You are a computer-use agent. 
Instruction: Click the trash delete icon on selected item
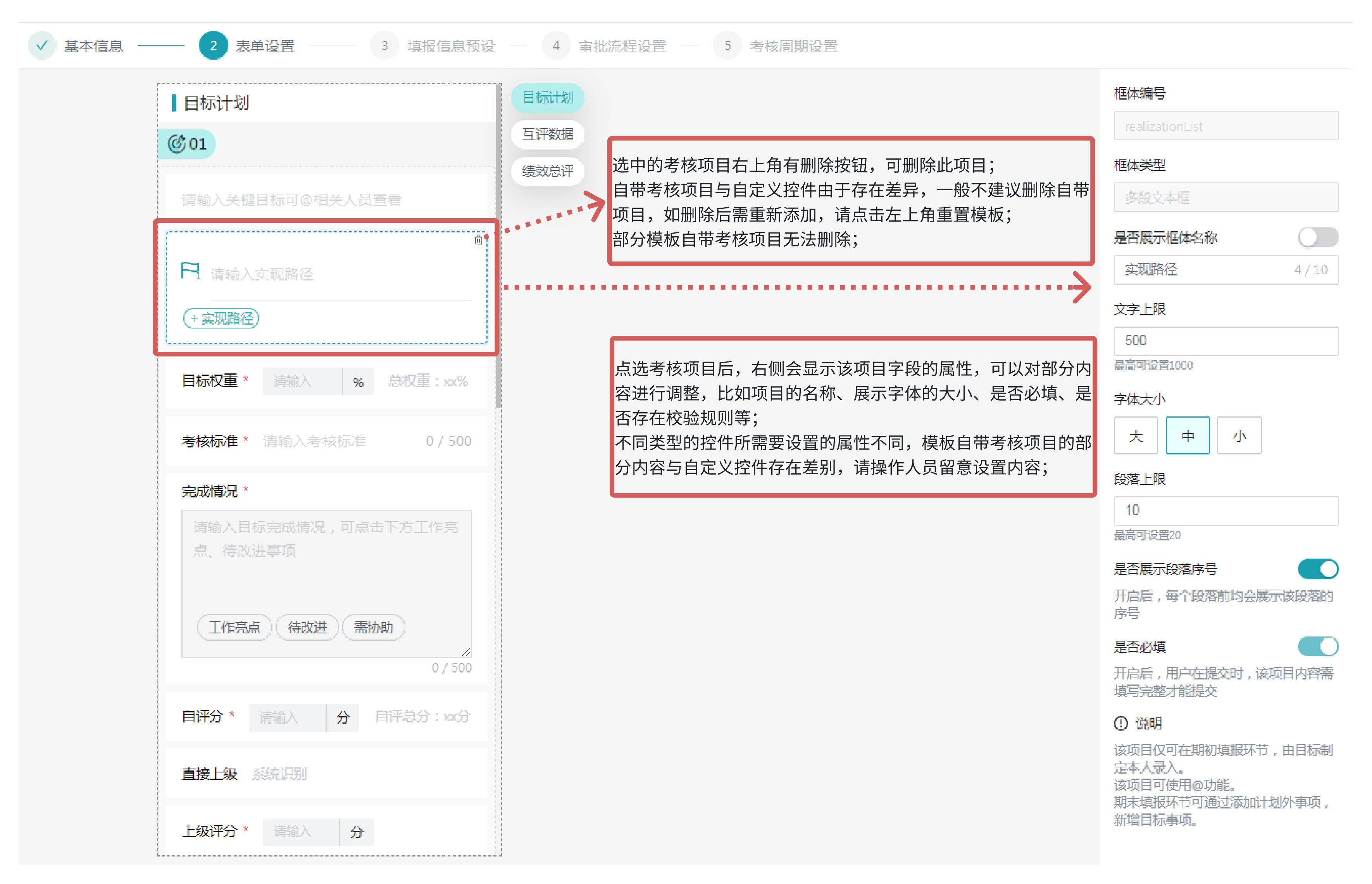pos(478,240)
